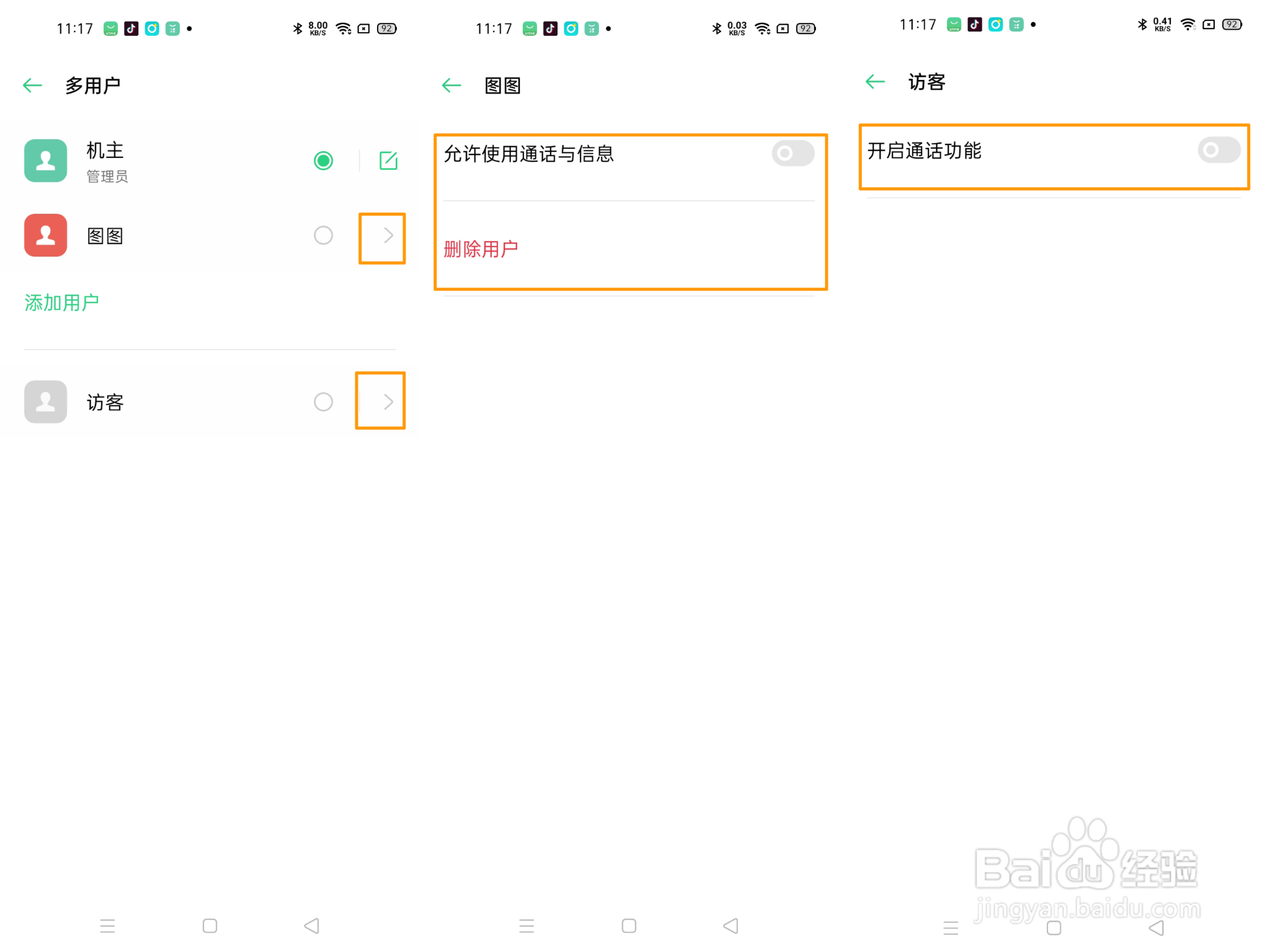This screenshot has height=952, width=1270.
Task: Click 删除用户 to delete the user
Action: pyautogui.click(x=481, y=249)
